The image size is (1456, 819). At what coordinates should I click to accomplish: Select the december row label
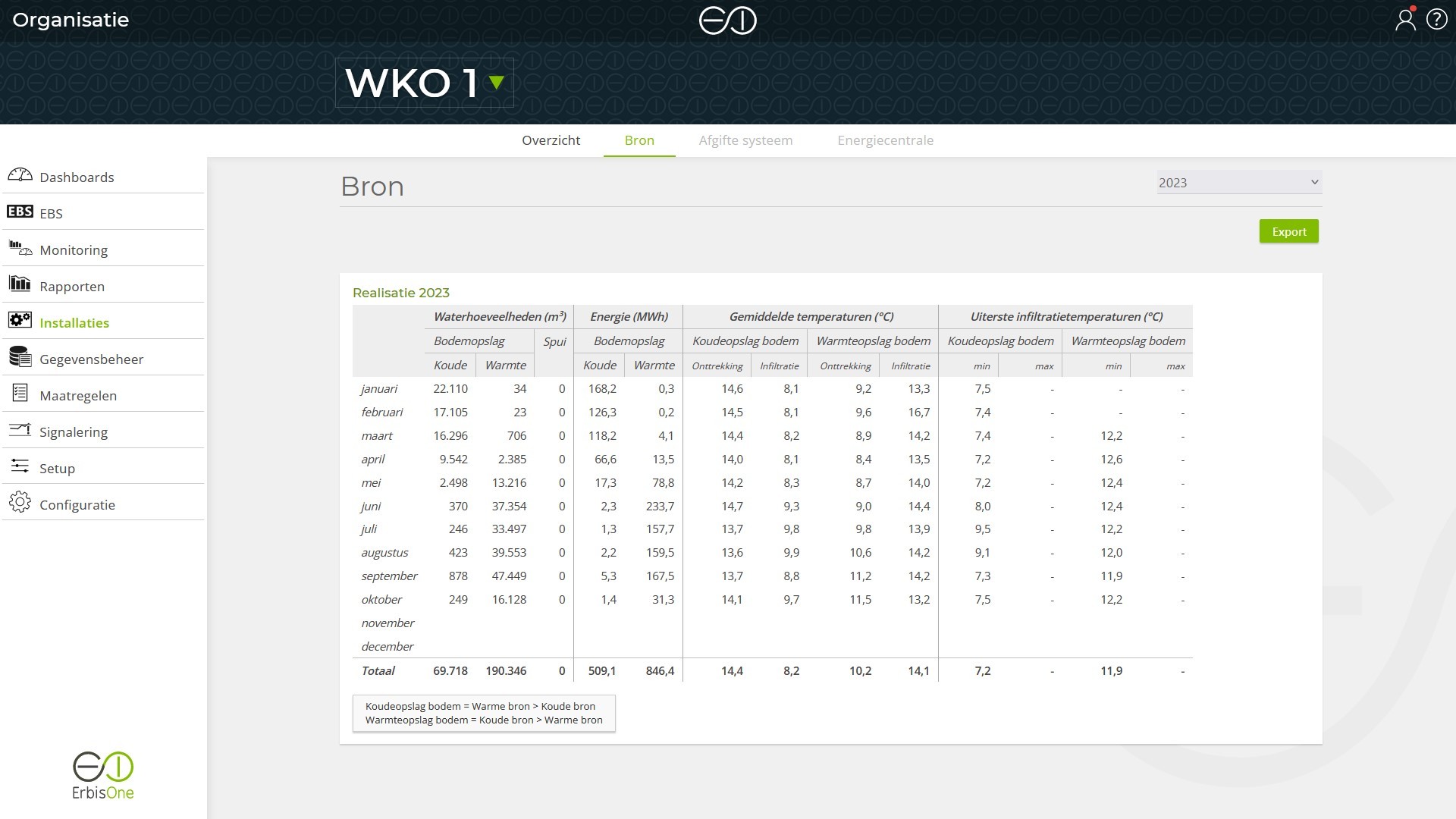coord(388,647)
